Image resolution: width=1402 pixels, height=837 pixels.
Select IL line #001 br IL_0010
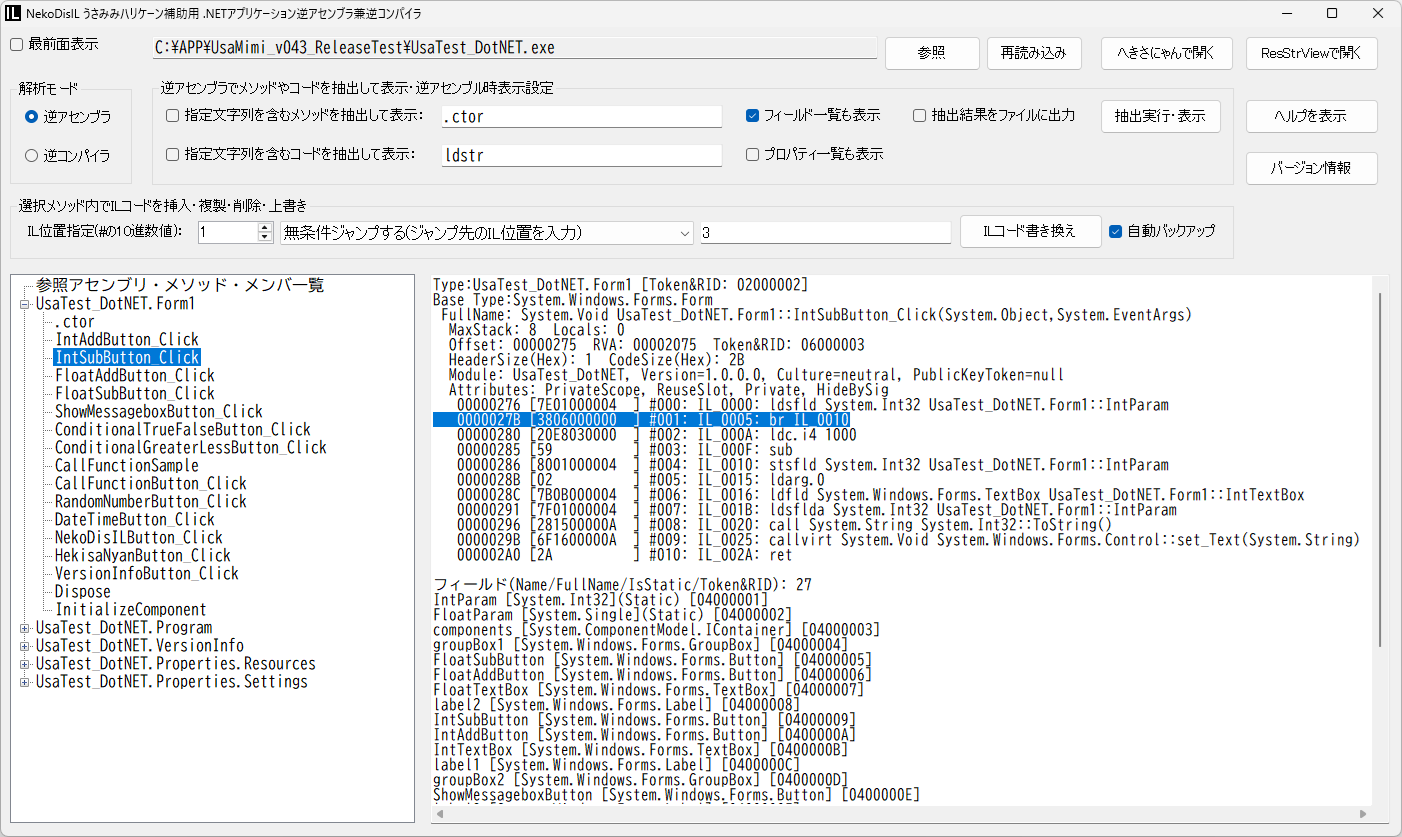[x=641, y=420]
